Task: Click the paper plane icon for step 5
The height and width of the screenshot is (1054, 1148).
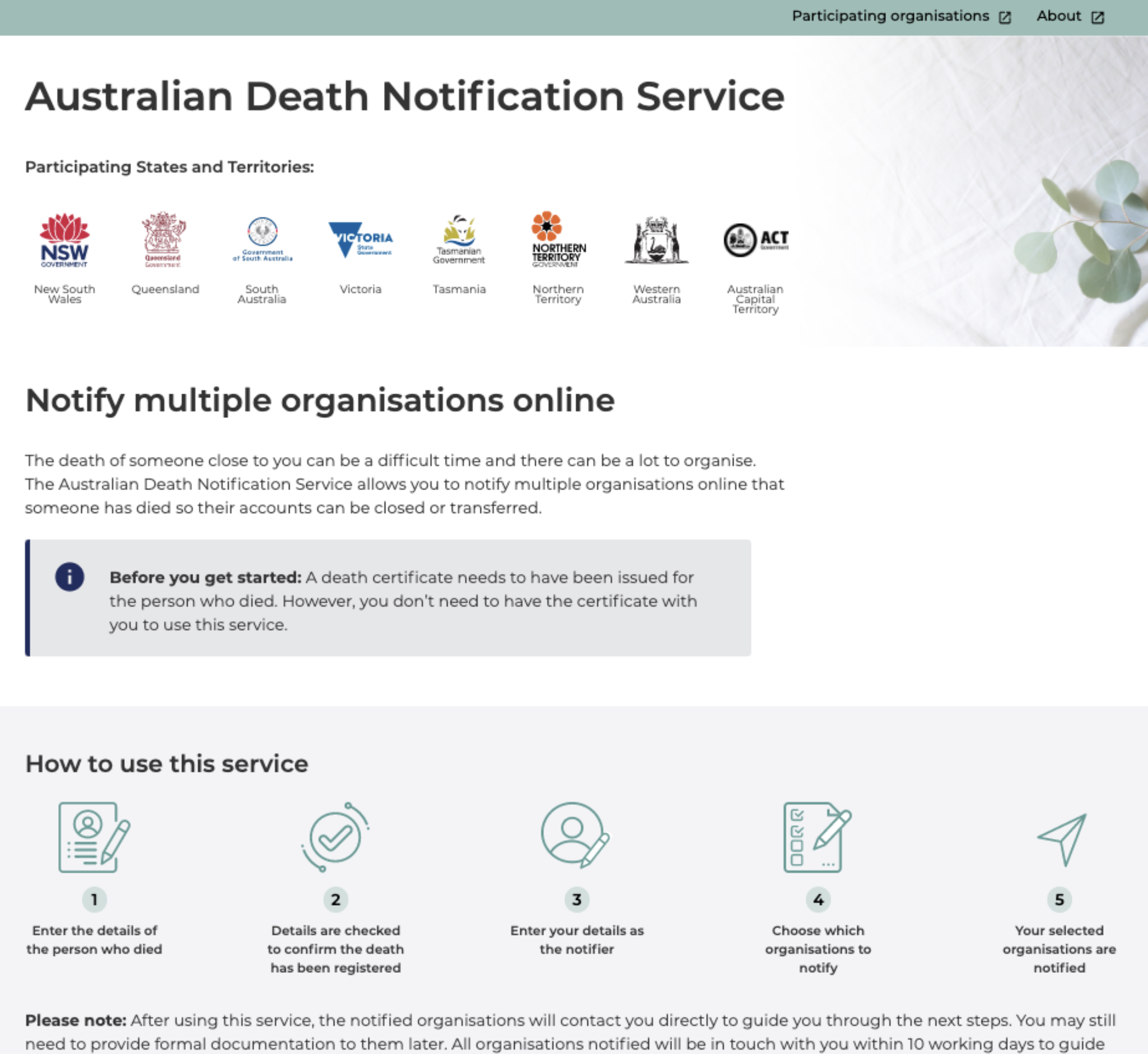Action: (x=1061, y=840)
